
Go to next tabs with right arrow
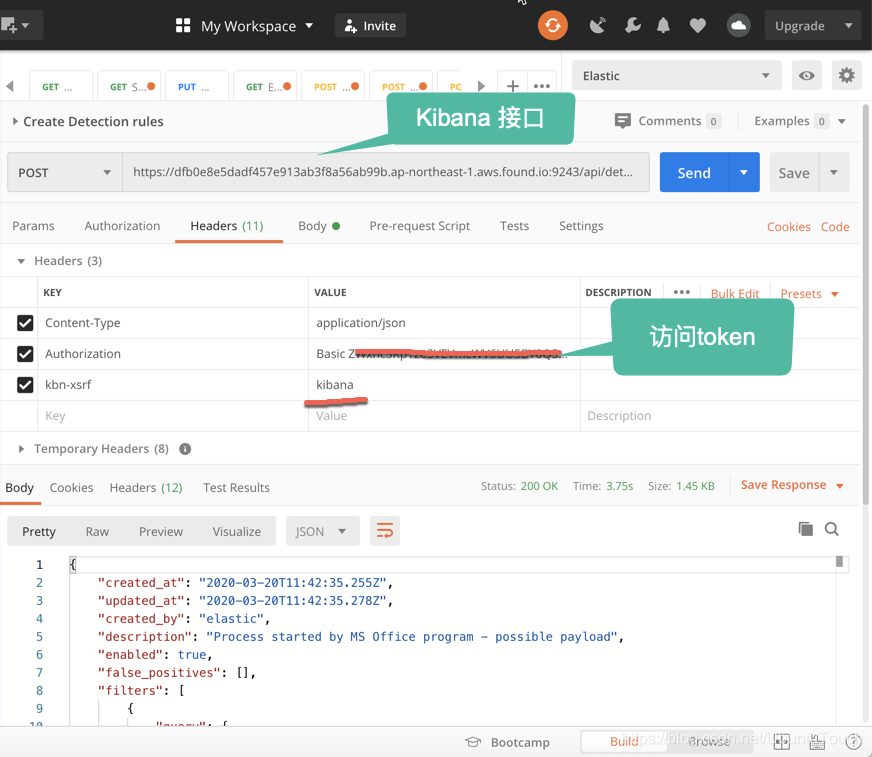482,86
